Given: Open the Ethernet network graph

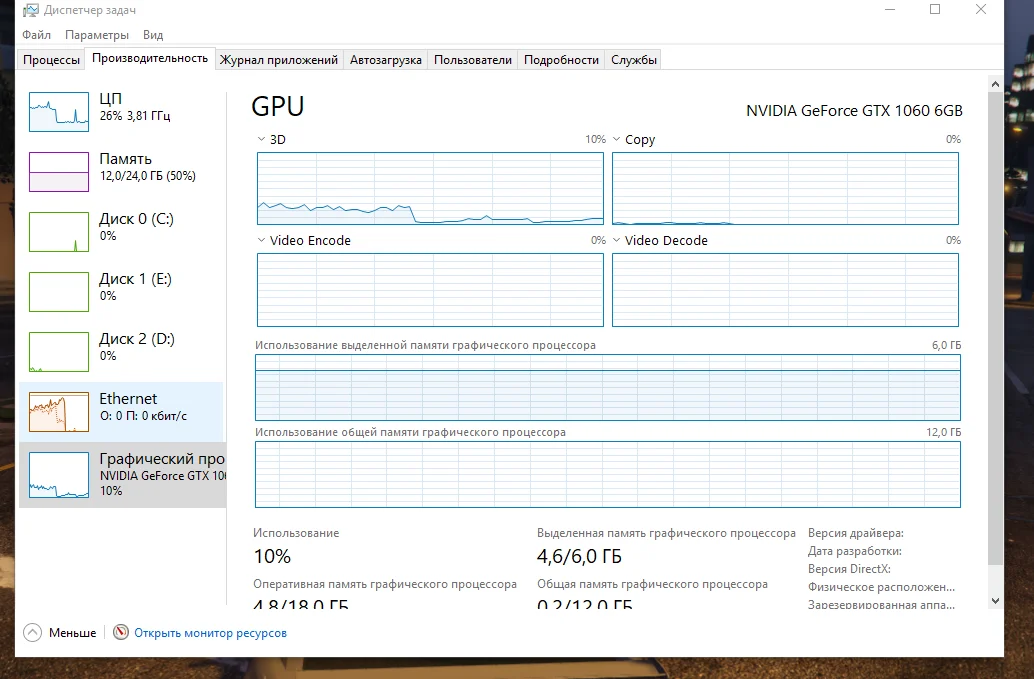Looking at the screenshot, I should pyautogui.click(x=59, y=411).
